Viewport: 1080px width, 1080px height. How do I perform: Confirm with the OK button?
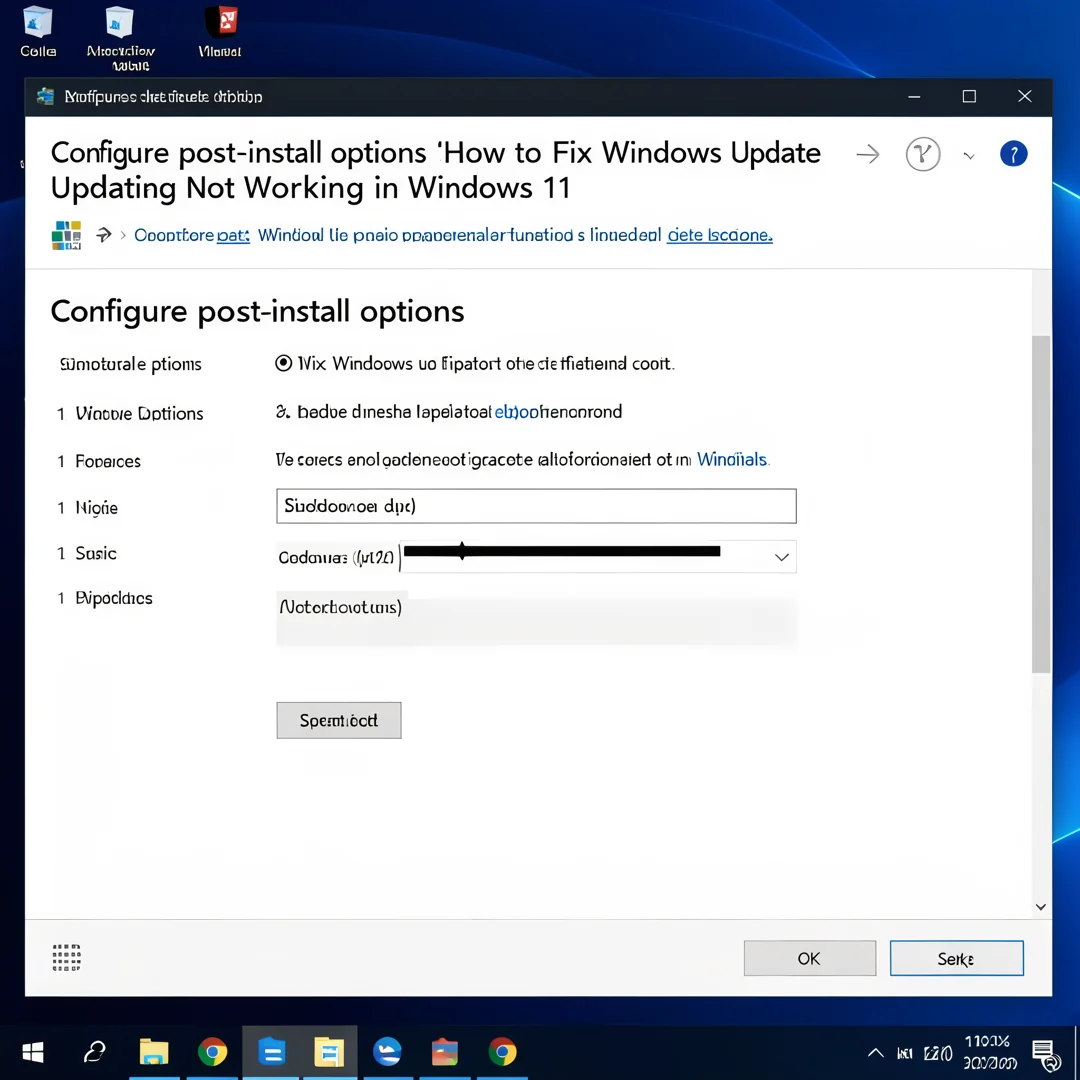tap(810, 958)
